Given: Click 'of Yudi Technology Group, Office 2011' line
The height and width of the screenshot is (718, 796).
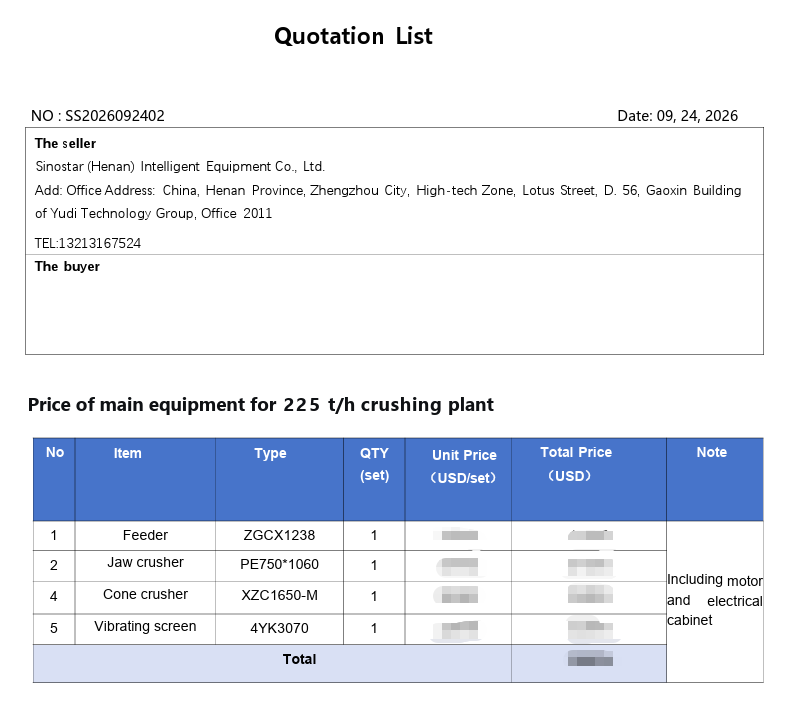Looking at the screenshot, I should 153,213.
